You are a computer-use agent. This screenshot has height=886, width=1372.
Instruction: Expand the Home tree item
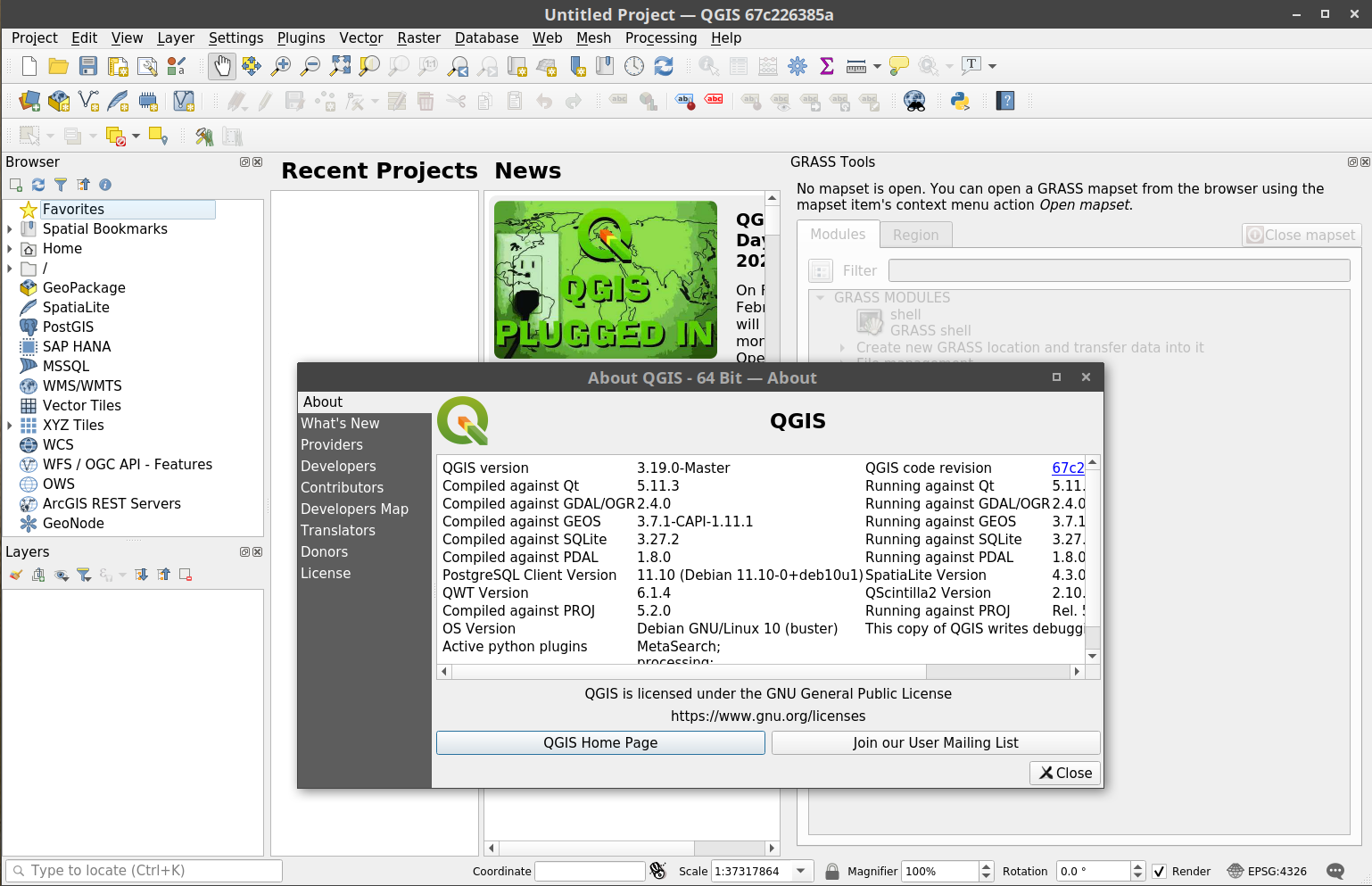click(10, 248)
